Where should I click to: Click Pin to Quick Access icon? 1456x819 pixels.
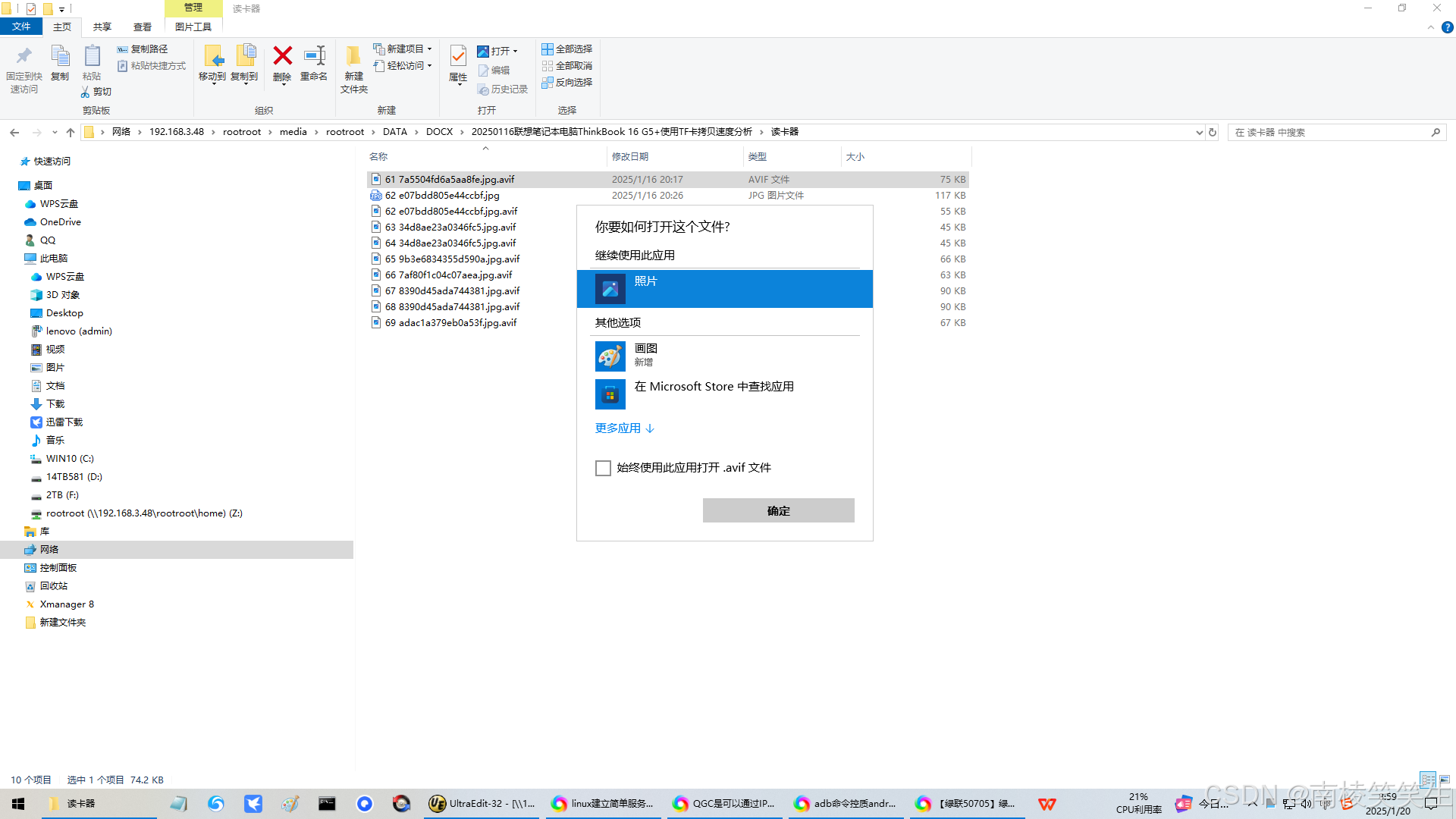tap(24, 56)
